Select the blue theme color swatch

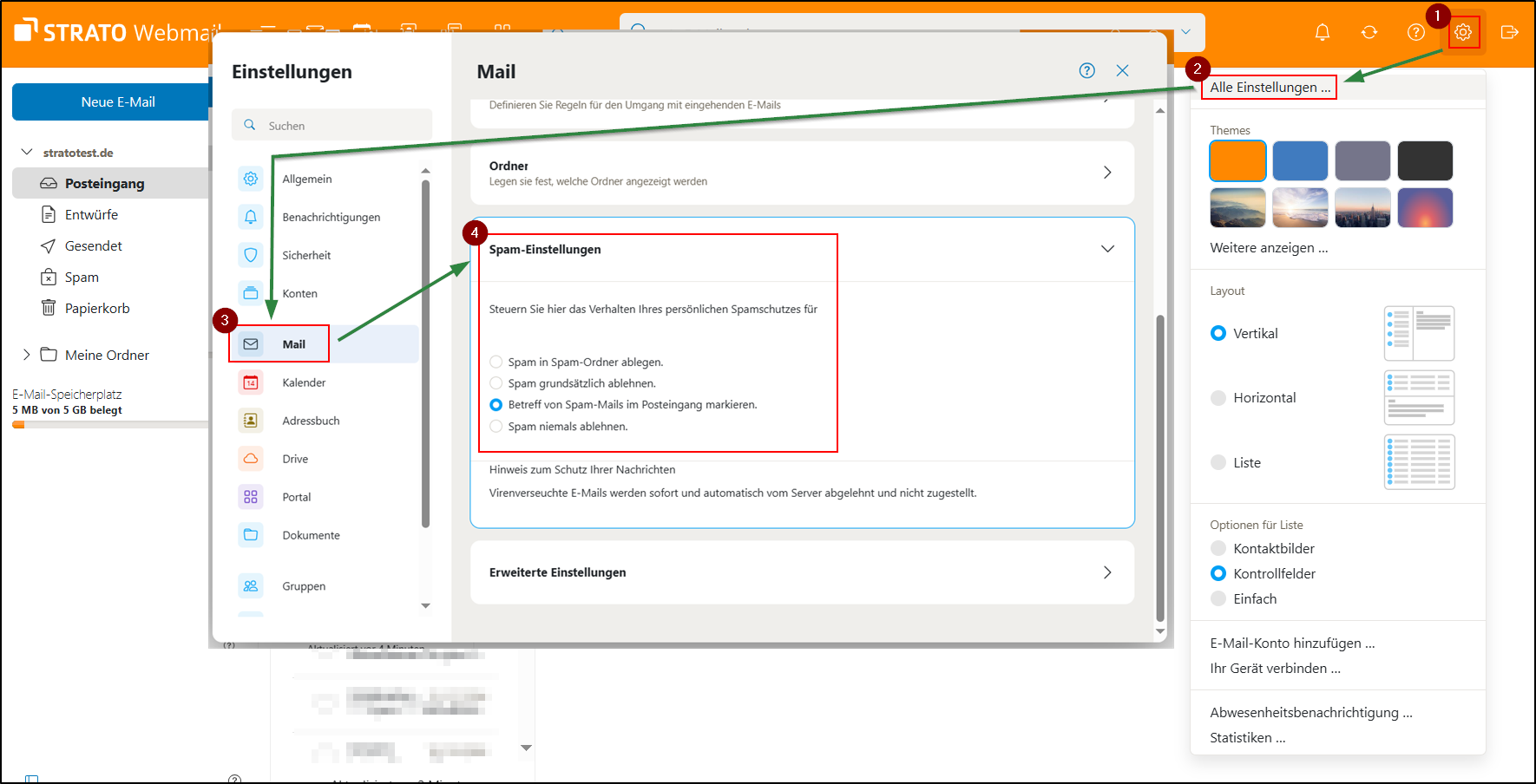coord(1299,160)
